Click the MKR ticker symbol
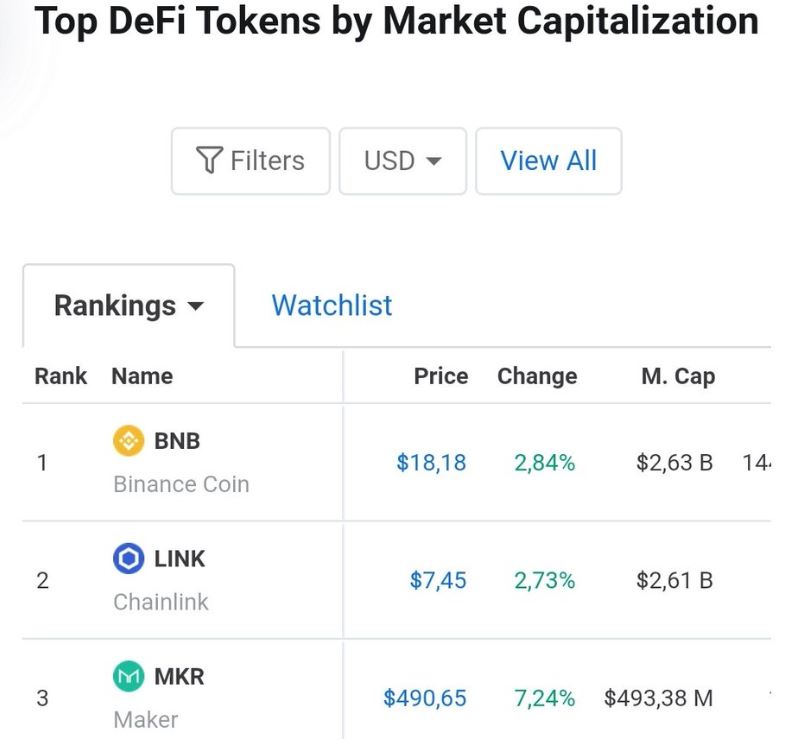The image size is (797, 739). [179, 676]
